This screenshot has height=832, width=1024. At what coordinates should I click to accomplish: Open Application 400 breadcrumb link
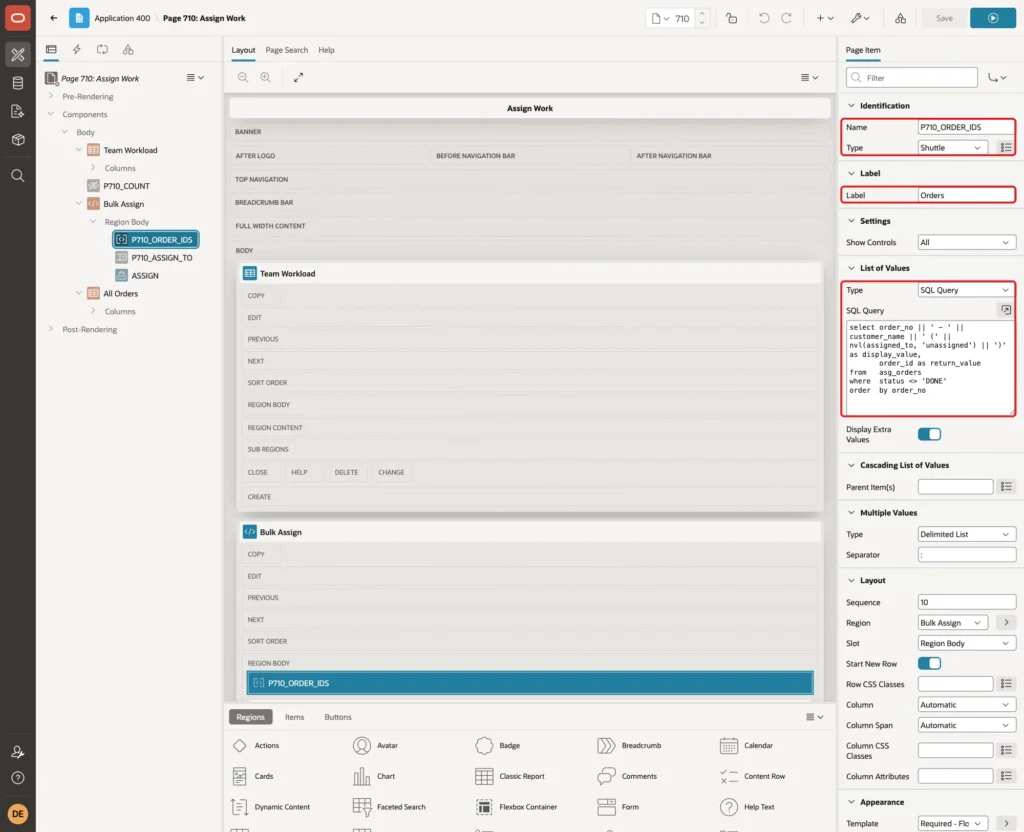click(122, 18)
